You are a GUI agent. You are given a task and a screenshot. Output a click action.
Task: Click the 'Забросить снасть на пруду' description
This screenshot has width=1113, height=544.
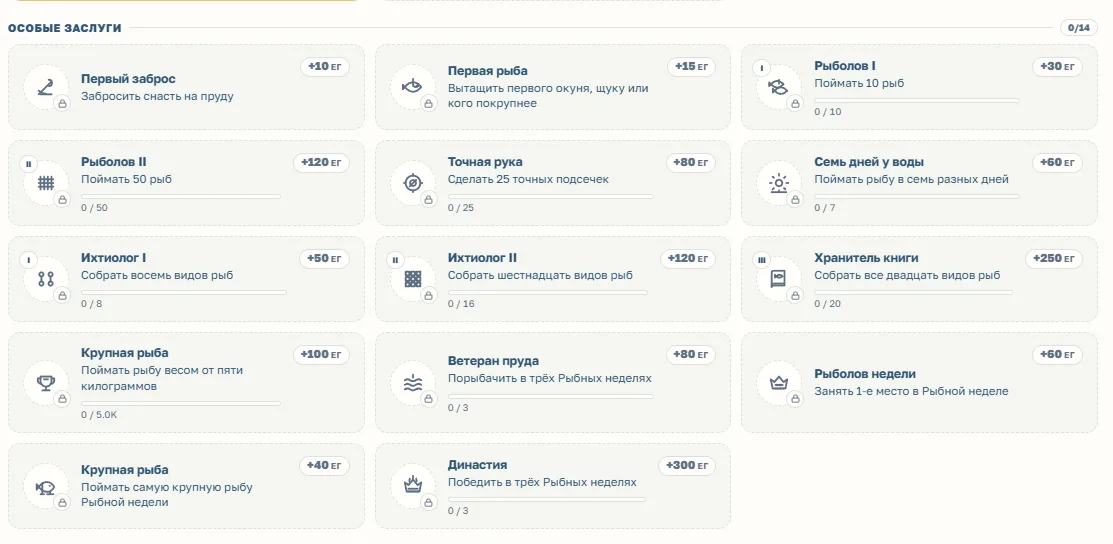[x=157, y=96]
